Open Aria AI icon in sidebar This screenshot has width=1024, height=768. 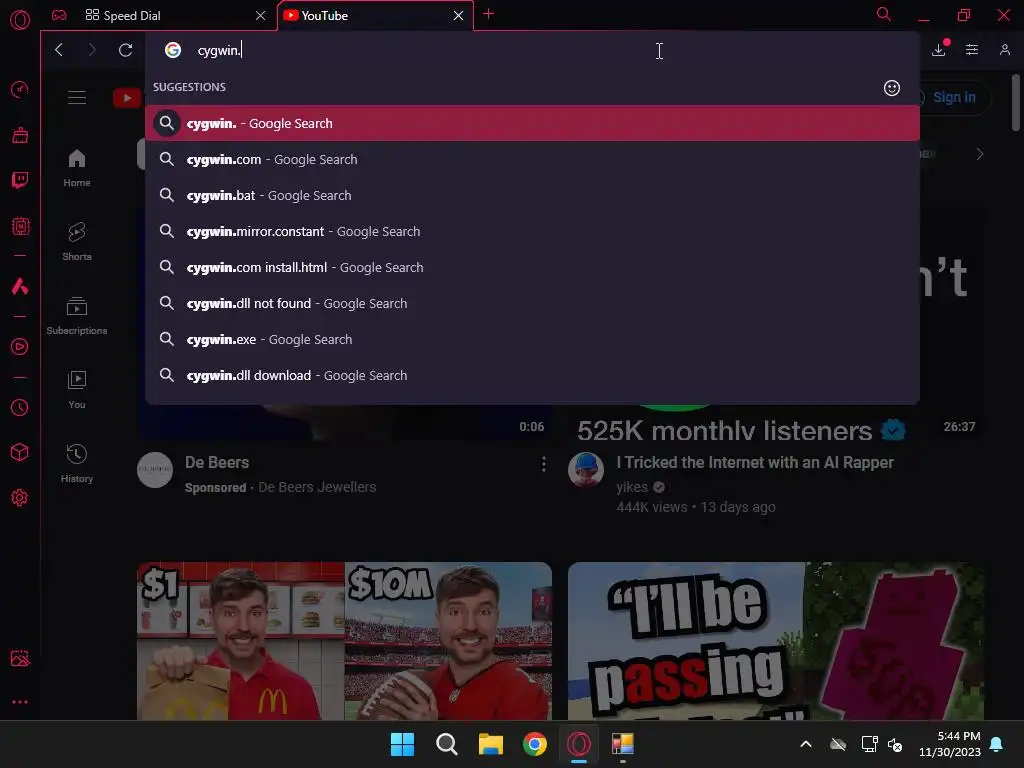click(x=20, y=286)
